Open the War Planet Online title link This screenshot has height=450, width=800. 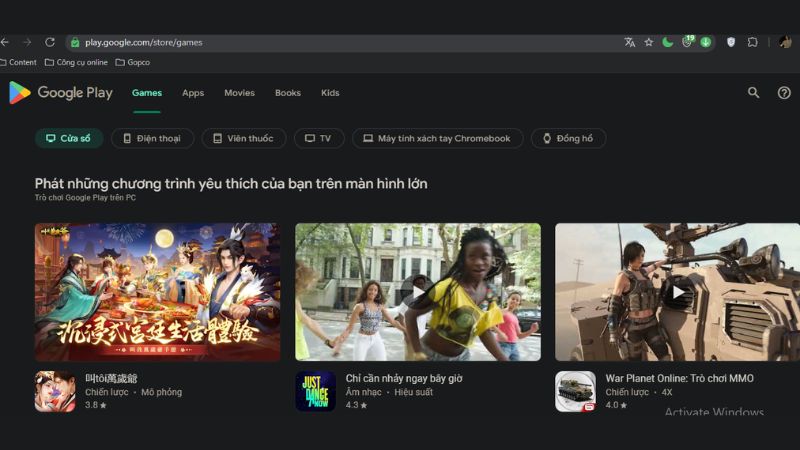click(x=679, y=378)
